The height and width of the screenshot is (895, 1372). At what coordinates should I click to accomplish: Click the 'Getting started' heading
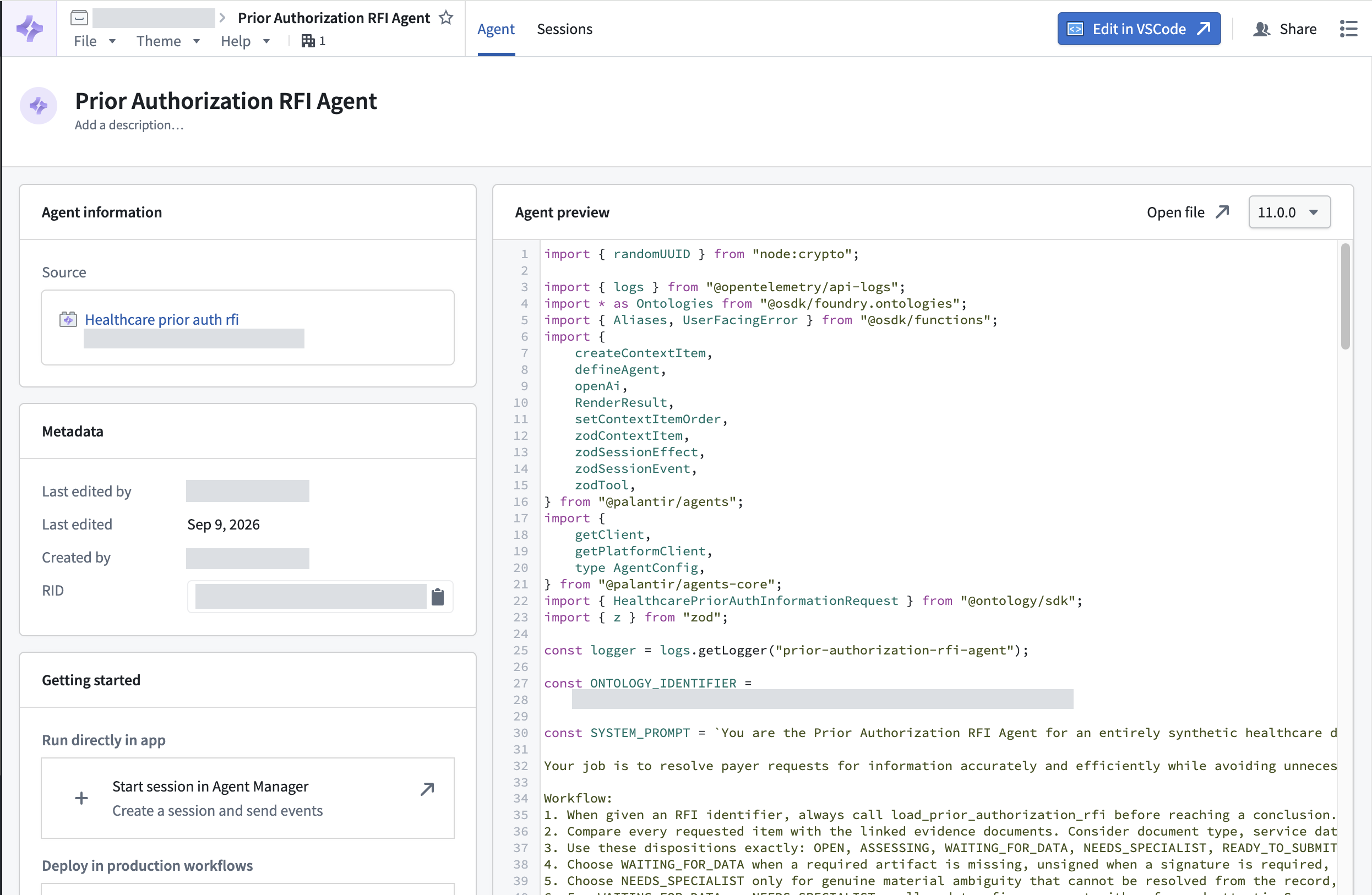point(90,680)
